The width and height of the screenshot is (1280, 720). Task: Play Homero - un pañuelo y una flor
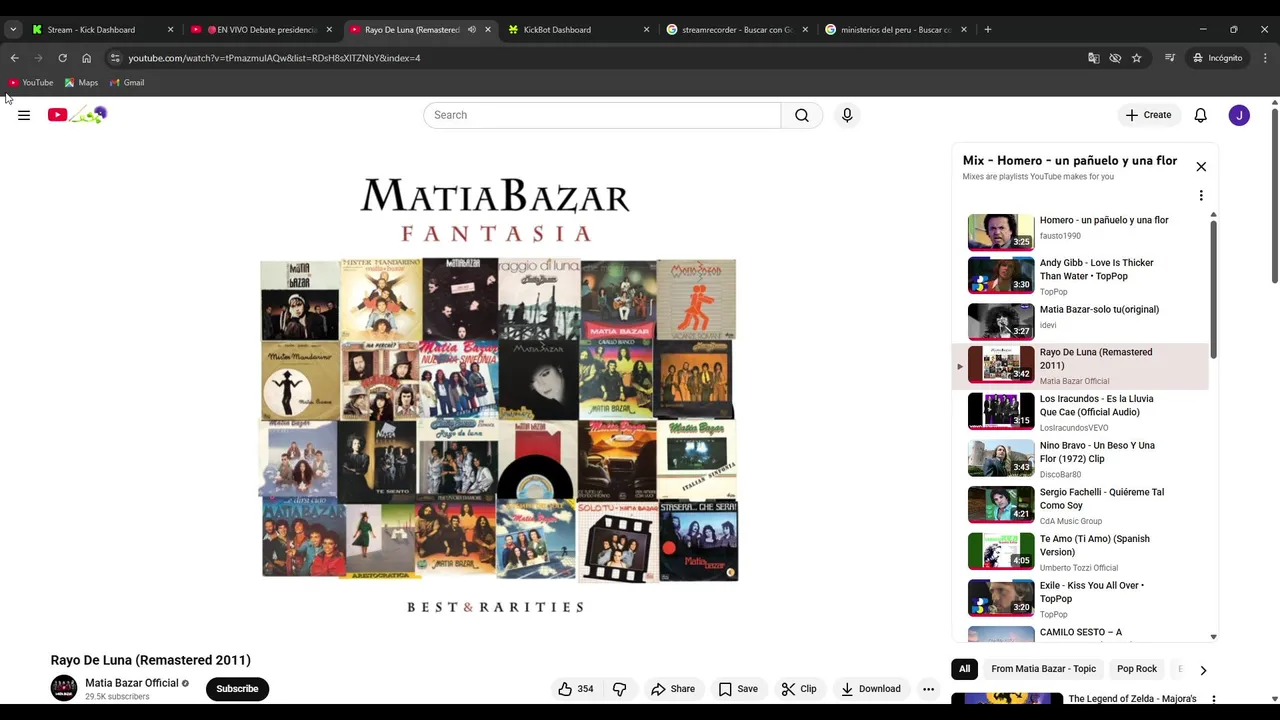point(1082,231)
